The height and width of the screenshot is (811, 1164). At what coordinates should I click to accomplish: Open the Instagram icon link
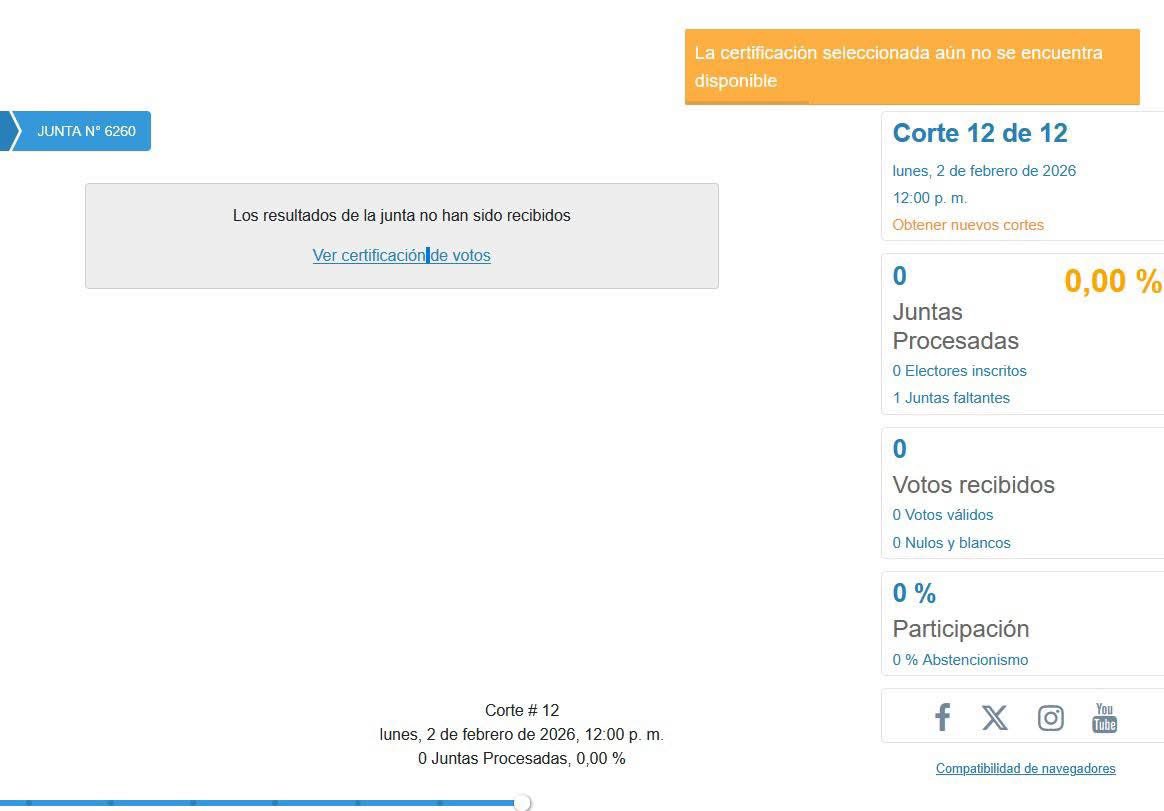pos(1050,718)
